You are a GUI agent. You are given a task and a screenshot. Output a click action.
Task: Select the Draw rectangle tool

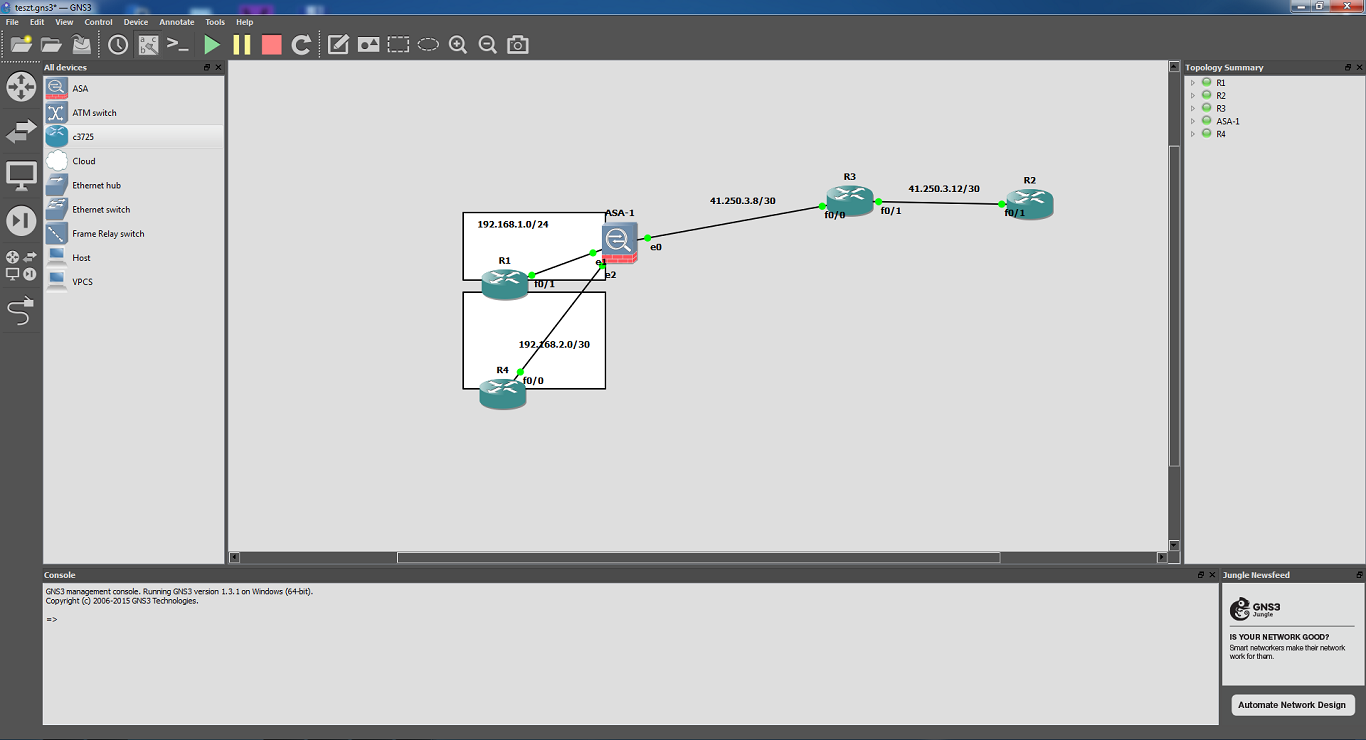click(x=398, y=44)
